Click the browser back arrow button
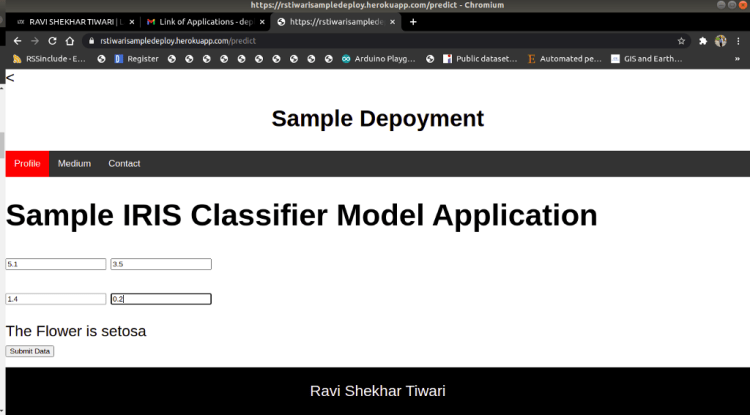 [16, 41]
